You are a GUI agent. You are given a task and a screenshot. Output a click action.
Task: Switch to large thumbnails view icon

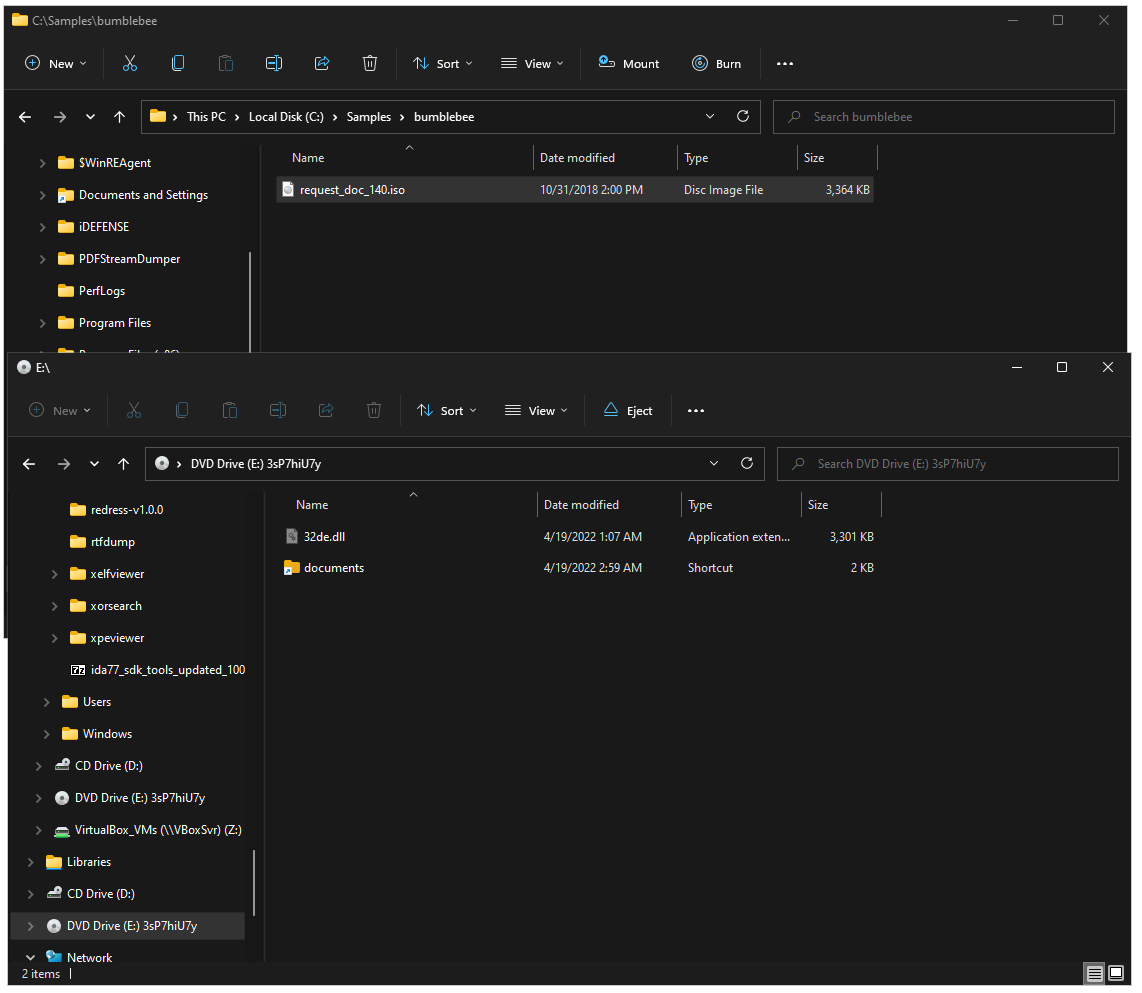tap(1115, 973)
